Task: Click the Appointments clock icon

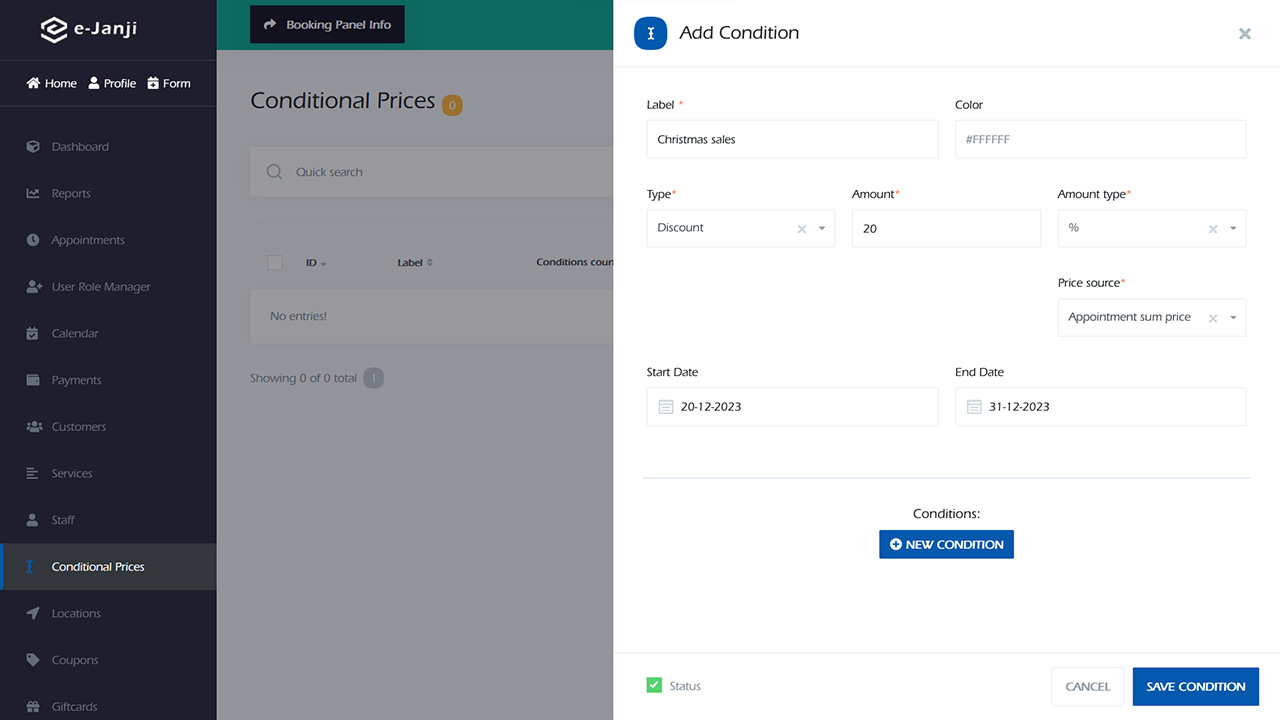Action: click(33, 240)
